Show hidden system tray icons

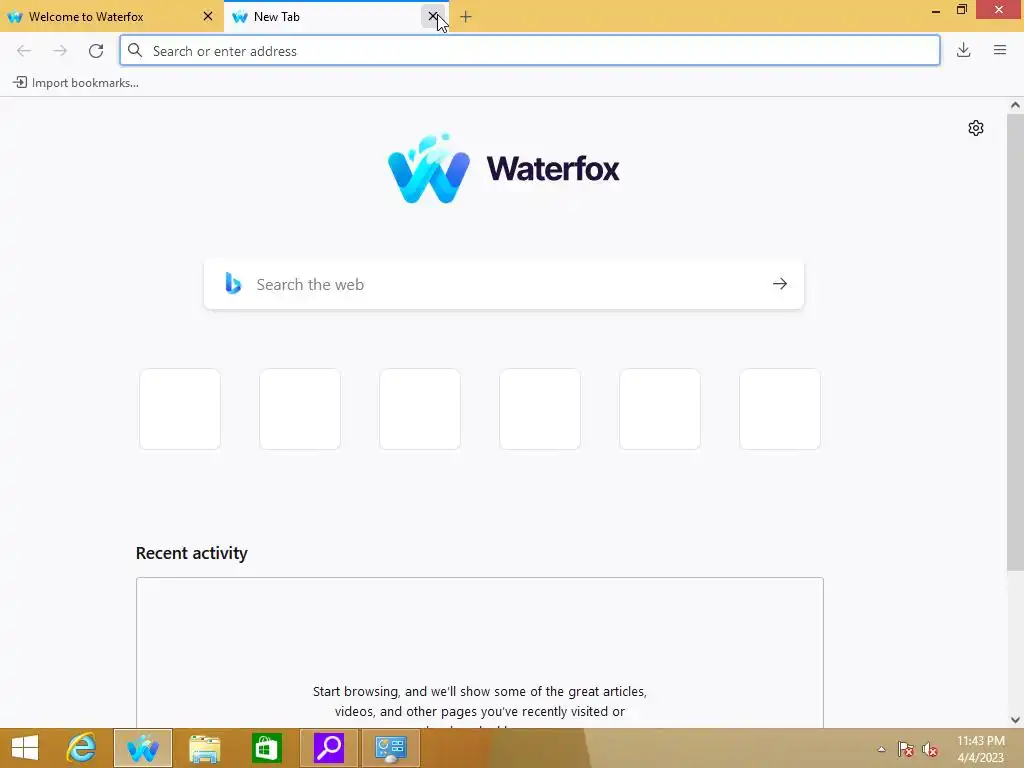882,749
